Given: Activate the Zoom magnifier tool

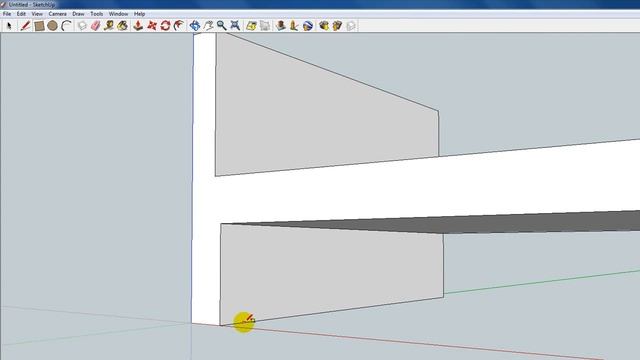Looking at the screenshot, I should [222, 26].
